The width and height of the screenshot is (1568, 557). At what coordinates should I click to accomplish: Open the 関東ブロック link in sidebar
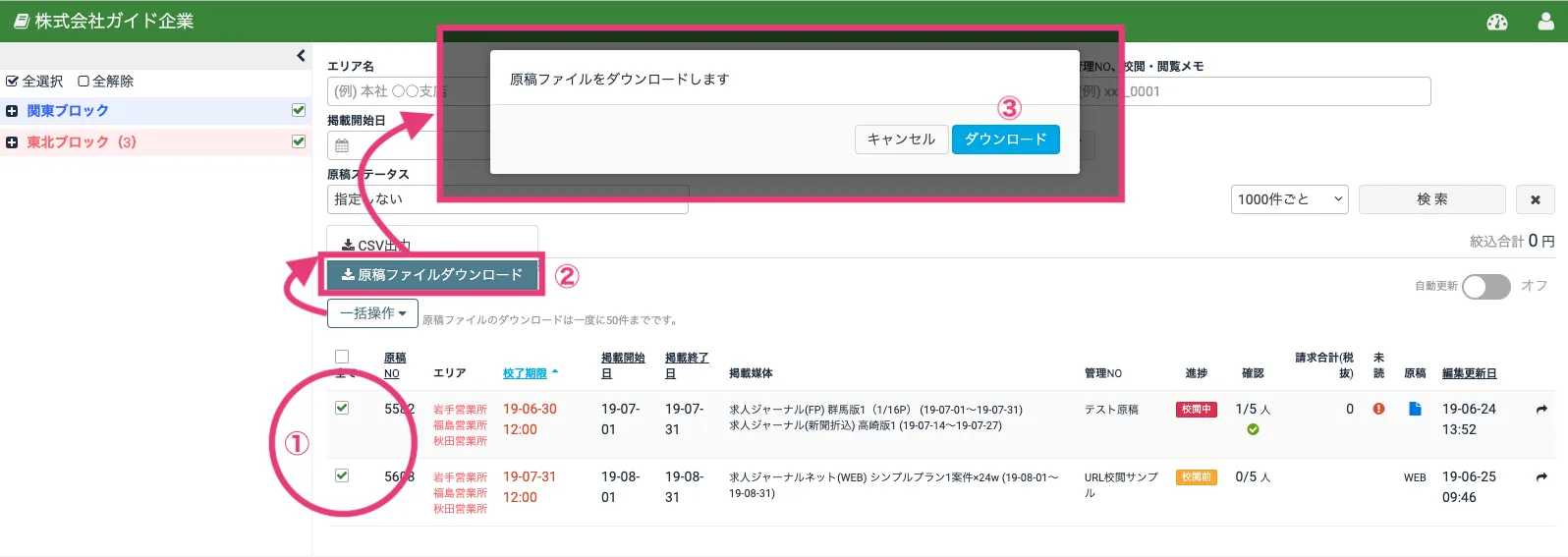click(68, 111)
